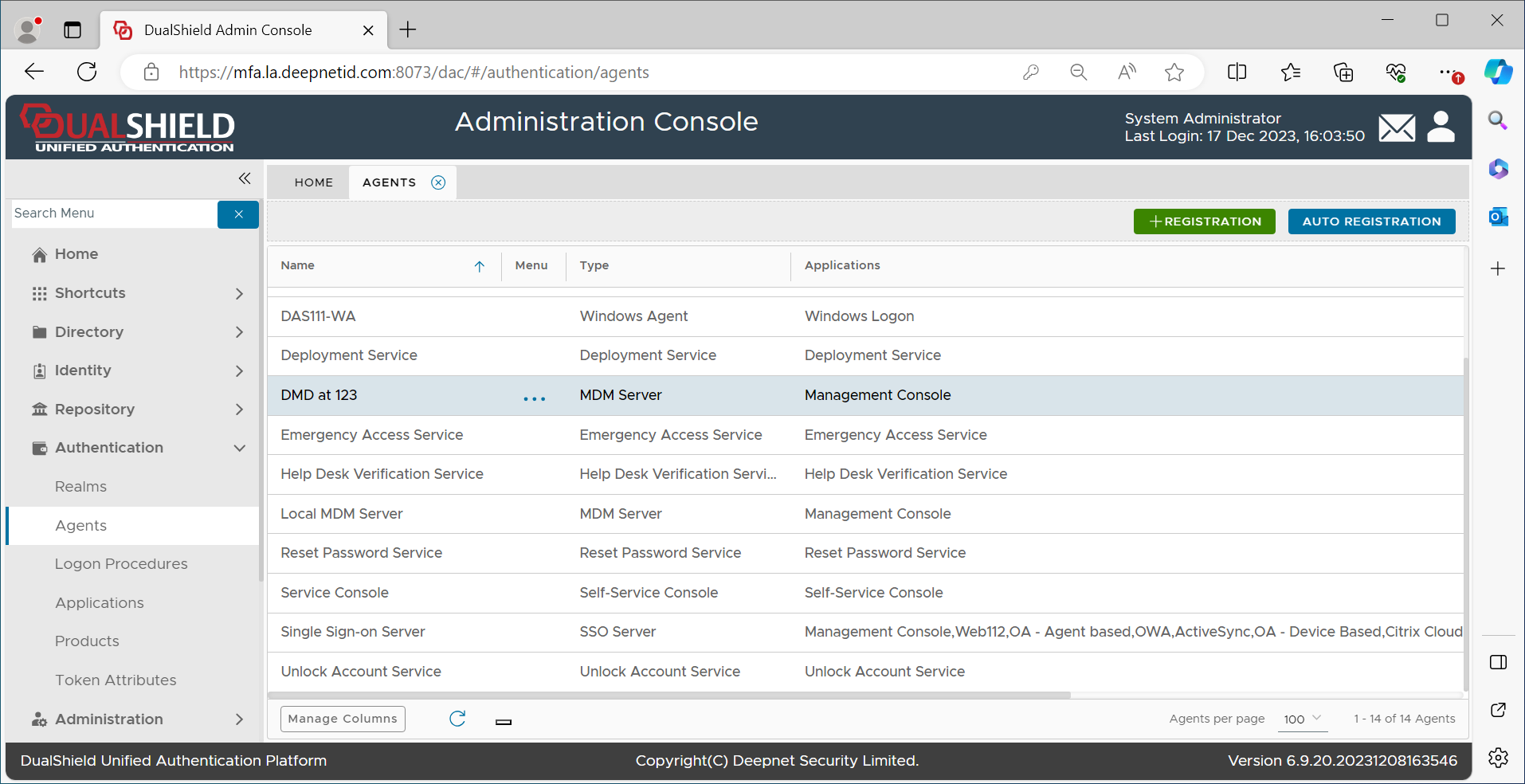Screen dimensions: 1525x784
Task: Open the mail envelope messages icon
Action: 1397,127
